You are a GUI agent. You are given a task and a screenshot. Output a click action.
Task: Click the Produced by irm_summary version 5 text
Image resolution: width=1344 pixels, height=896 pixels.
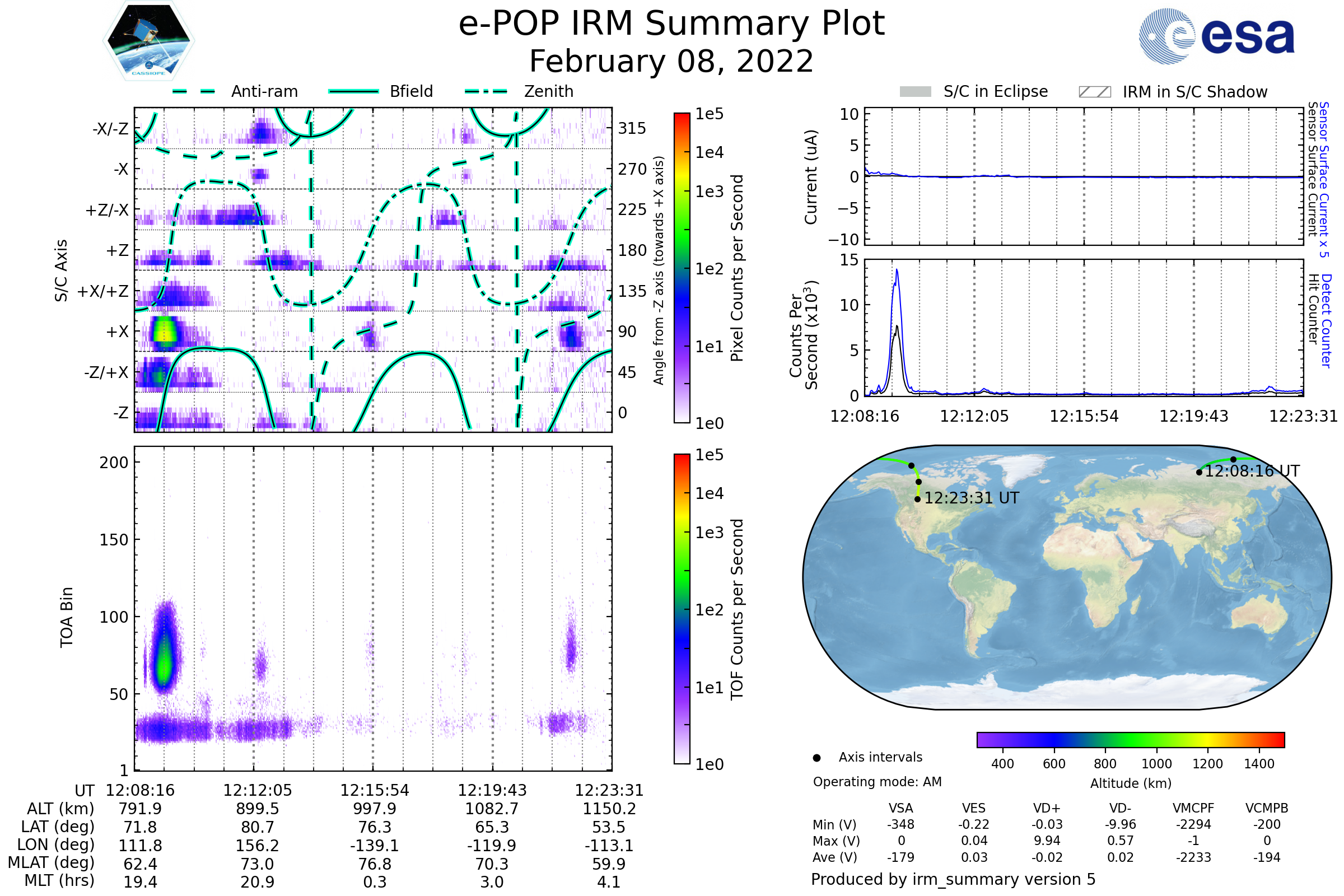(x=953, y=879)
